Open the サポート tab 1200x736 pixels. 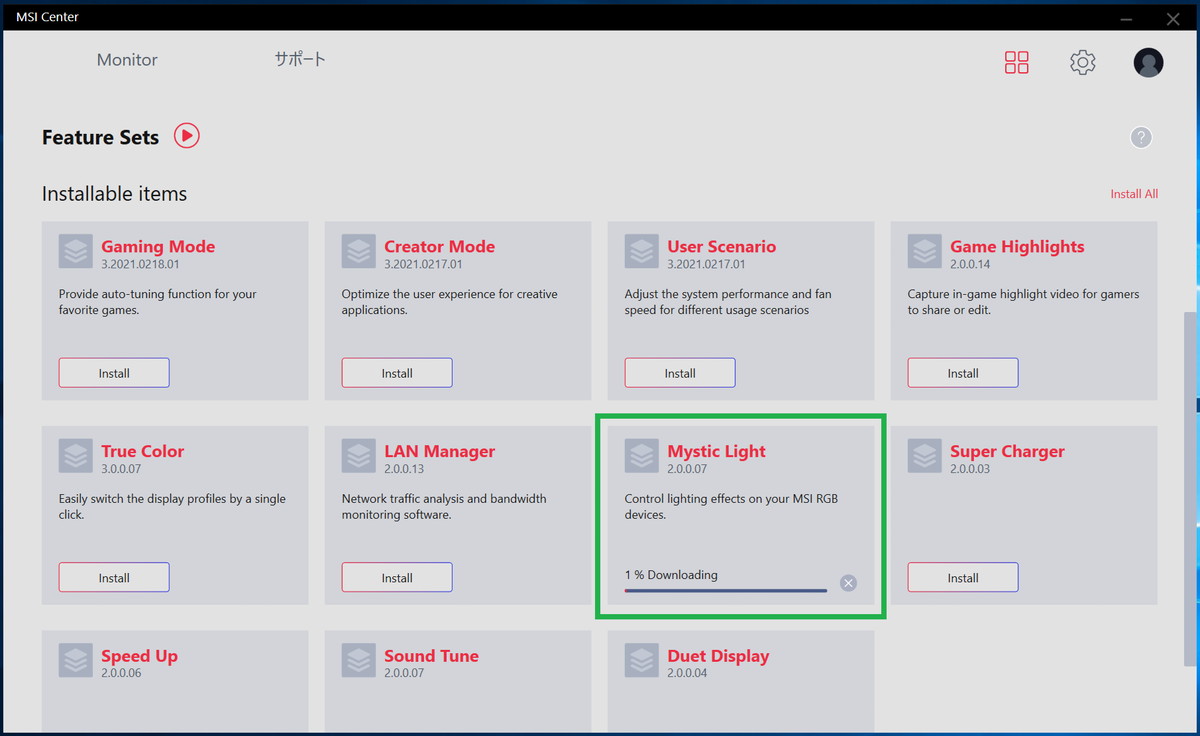[x=300, y=59]
